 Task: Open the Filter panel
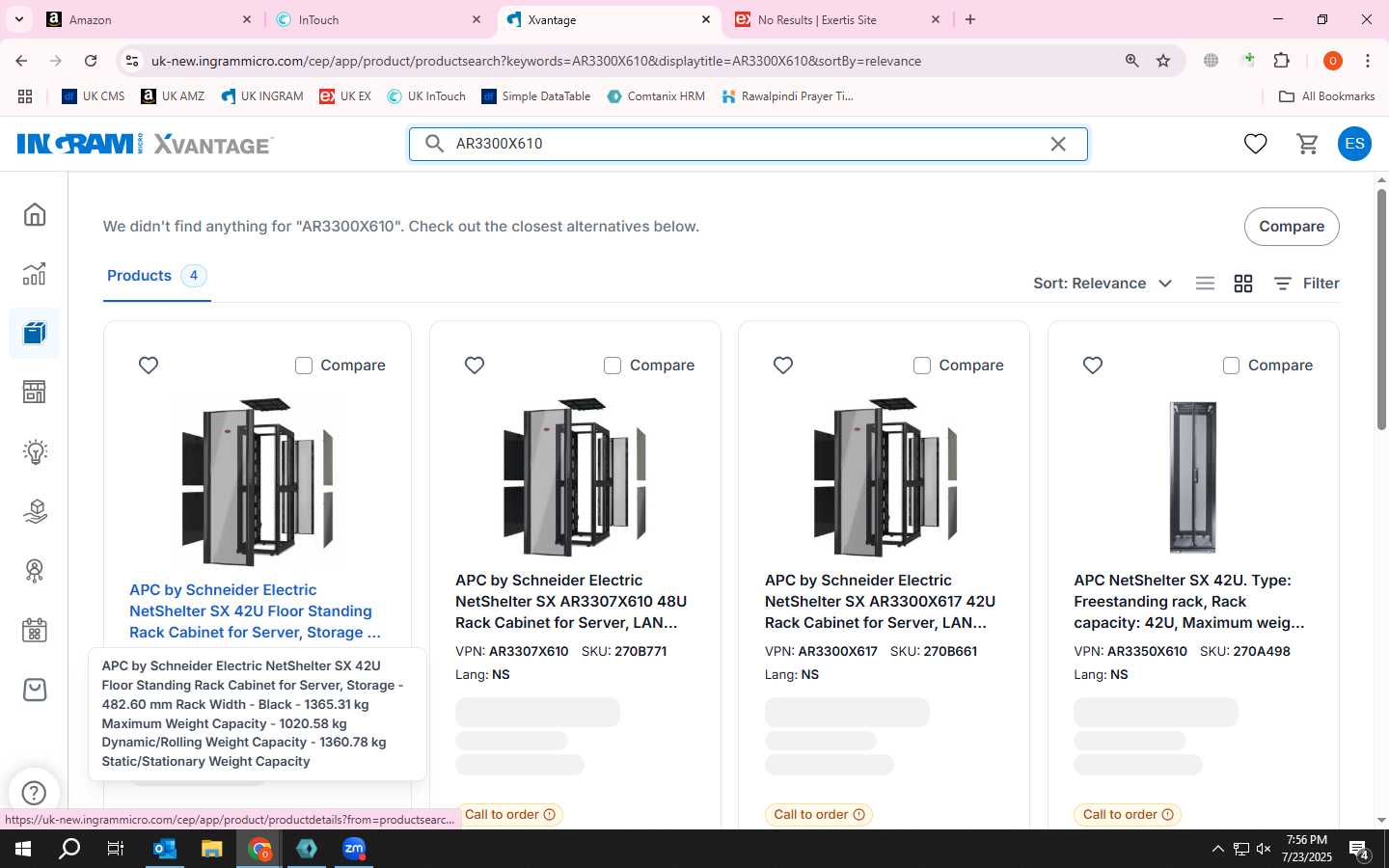pos(1306,284)
